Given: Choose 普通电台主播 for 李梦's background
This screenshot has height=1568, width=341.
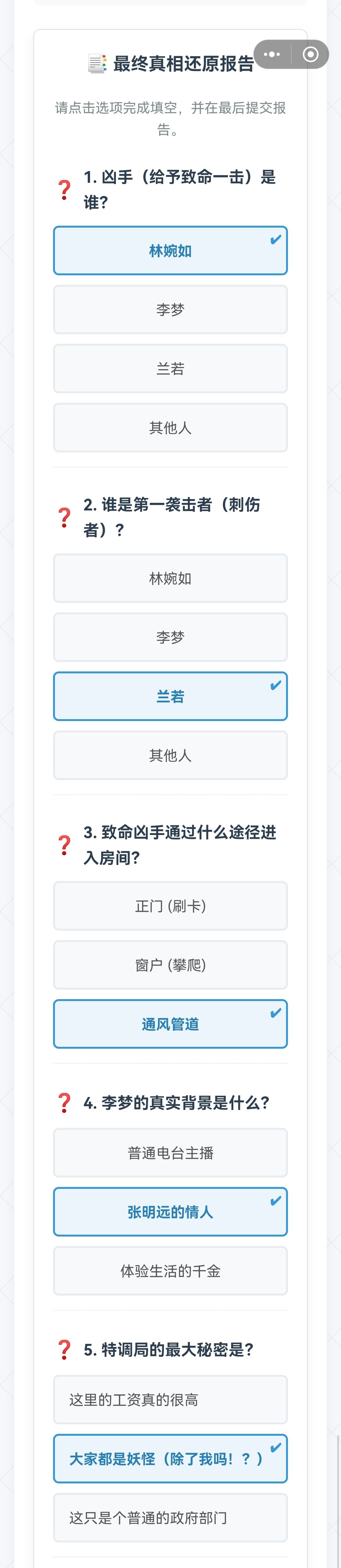Looking at the screenshot, I should [170, 1153].
